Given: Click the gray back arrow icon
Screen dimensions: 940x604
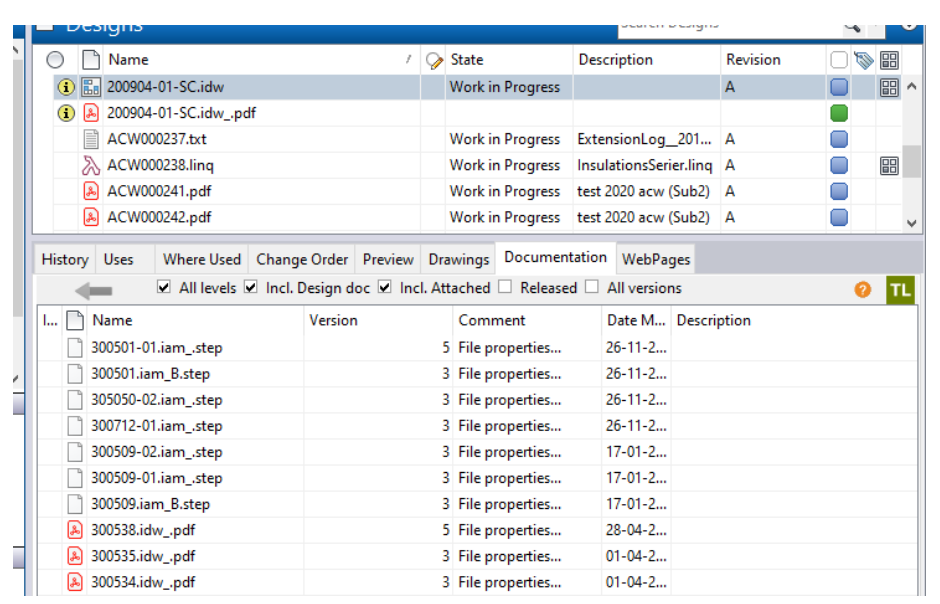Looking at the screenshot, I should (x=95, y=290).
